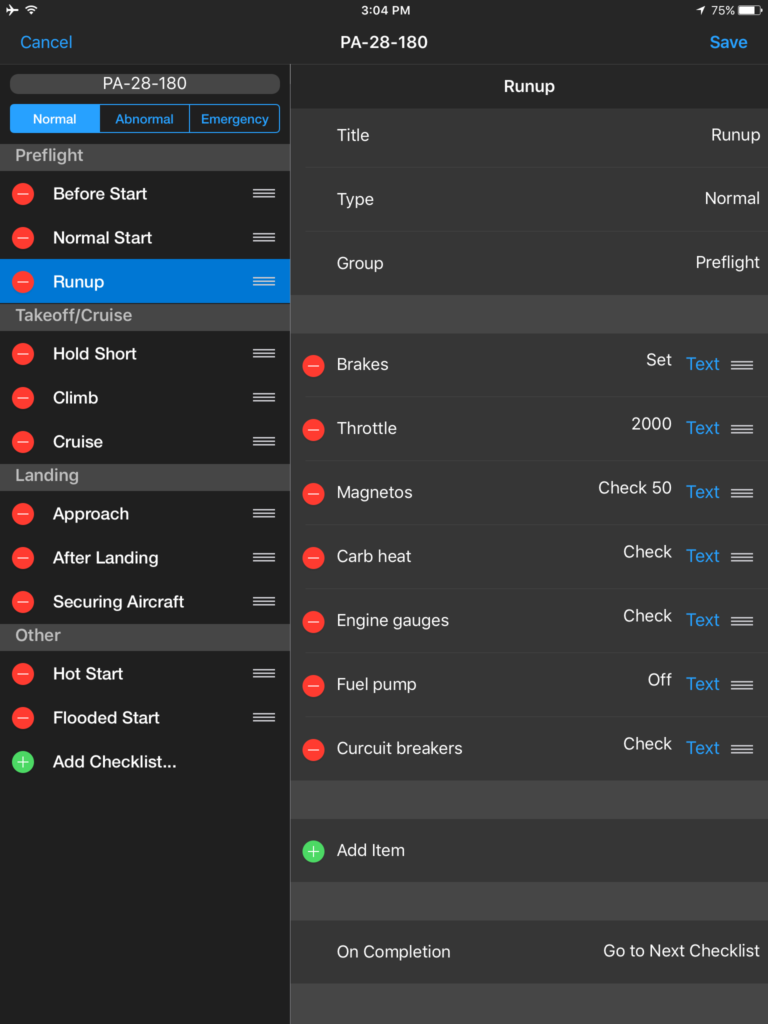Tap Add Checklist... label
This screenshot has width=768, height=1024.
pyautogui.click(x=115, y=762)
